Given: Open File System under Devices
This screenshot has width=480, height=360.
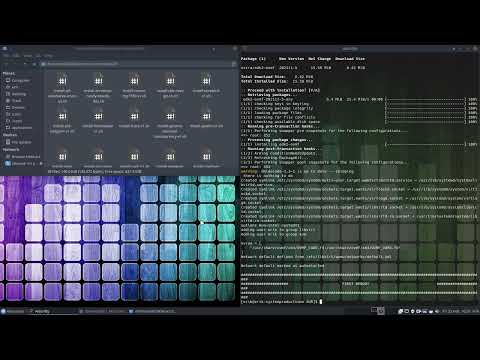Looking at the screenshot, I should click(x=18, y=142).
